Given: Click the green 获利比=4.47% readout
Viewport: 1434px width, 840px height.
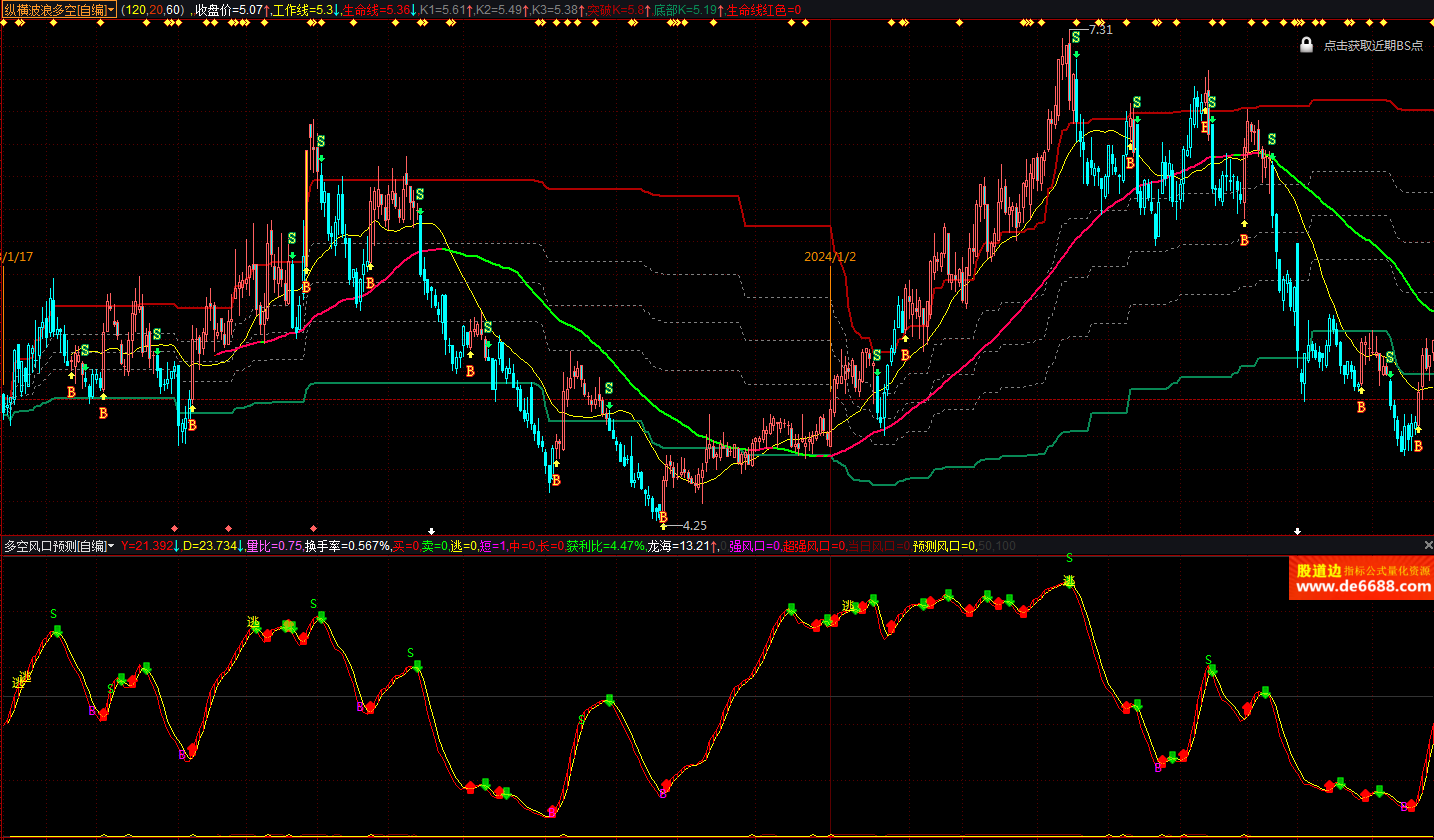Looking at the screenshot, I should coord(605,546).
